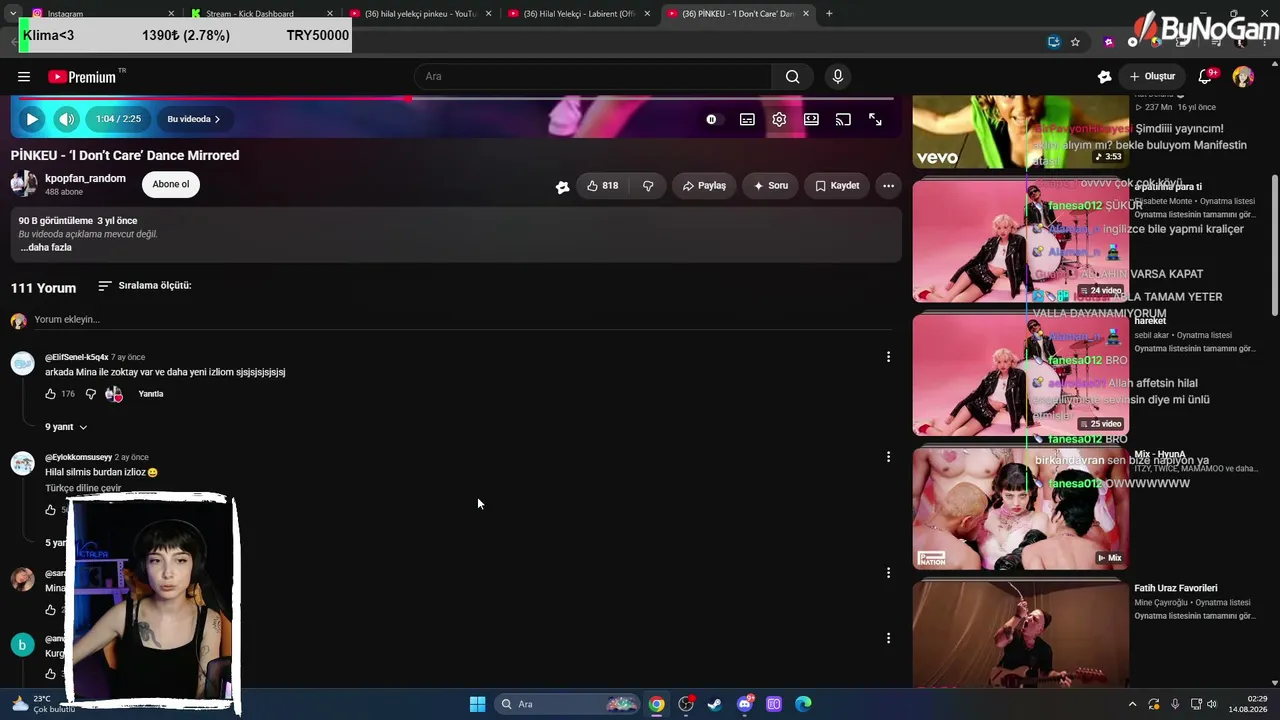Open the 'Bu videoda' chapter chip
This screenshot has width=1280, height=720.
click(x=194, y=119)
